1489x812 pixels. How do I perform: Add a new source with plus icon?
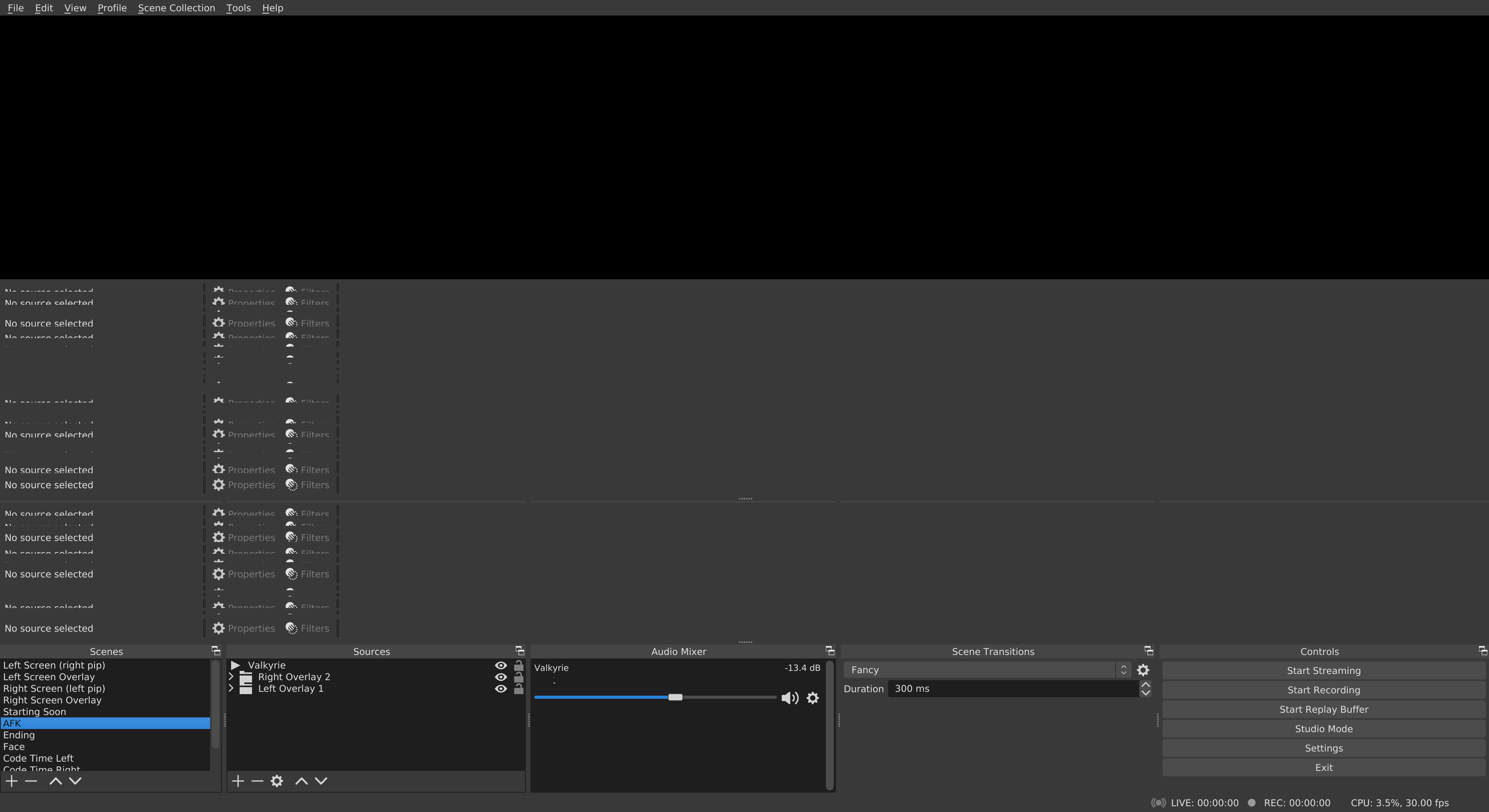coord(238,781)
